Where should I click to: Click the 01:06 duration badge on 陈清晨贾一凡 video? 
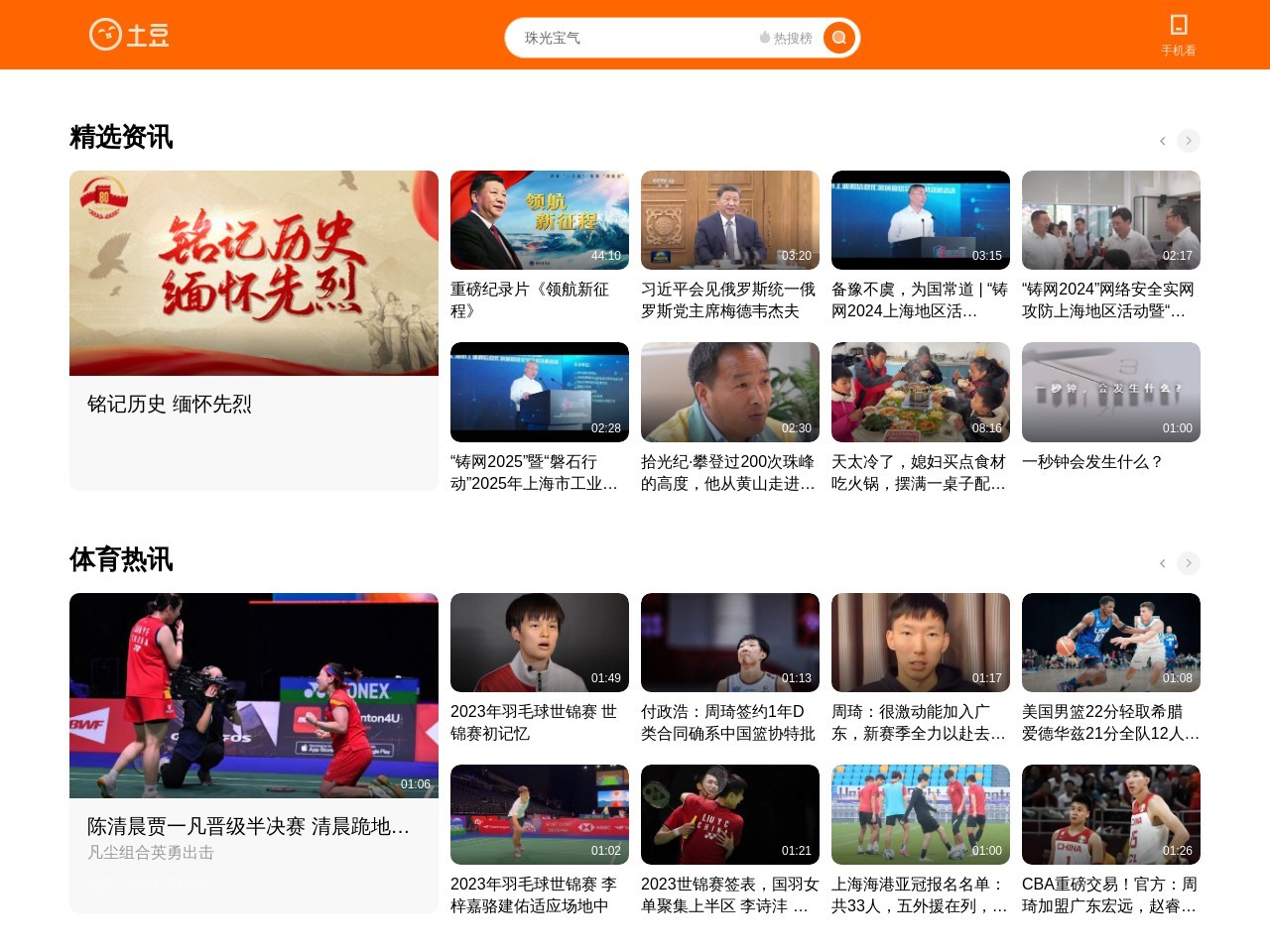coord(417,782)
